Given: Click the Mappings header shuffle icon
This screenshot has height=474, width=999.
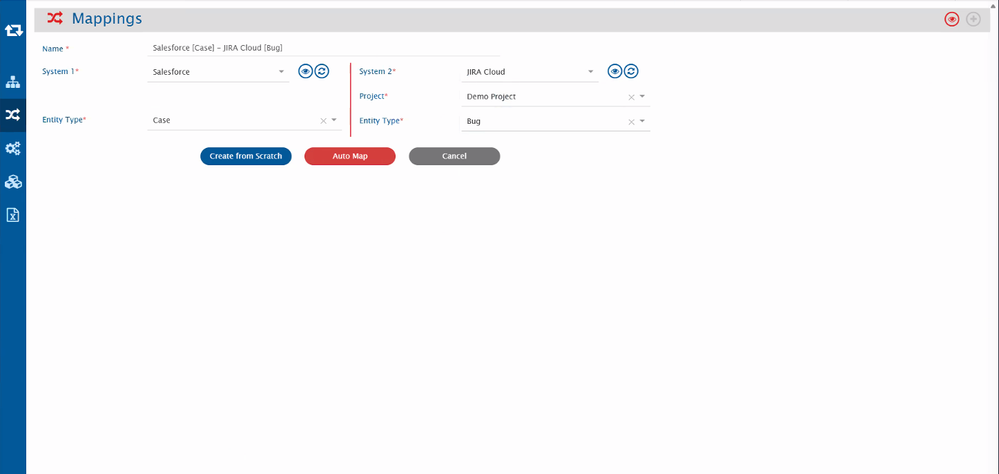Looking at the screenshot, I should pos(55,19).
